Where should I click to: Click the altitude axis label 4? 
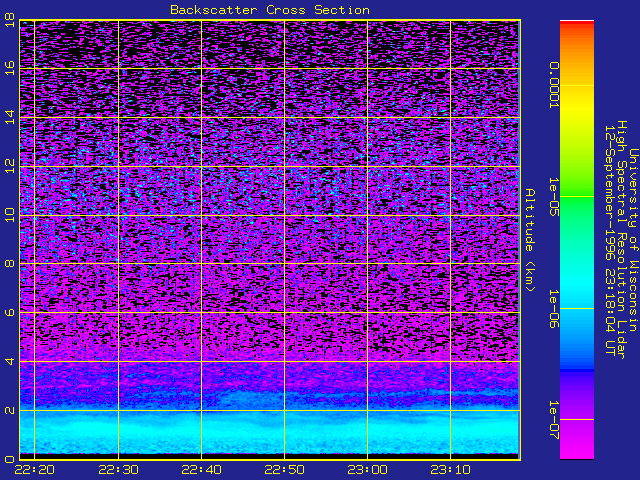(10, 361)
